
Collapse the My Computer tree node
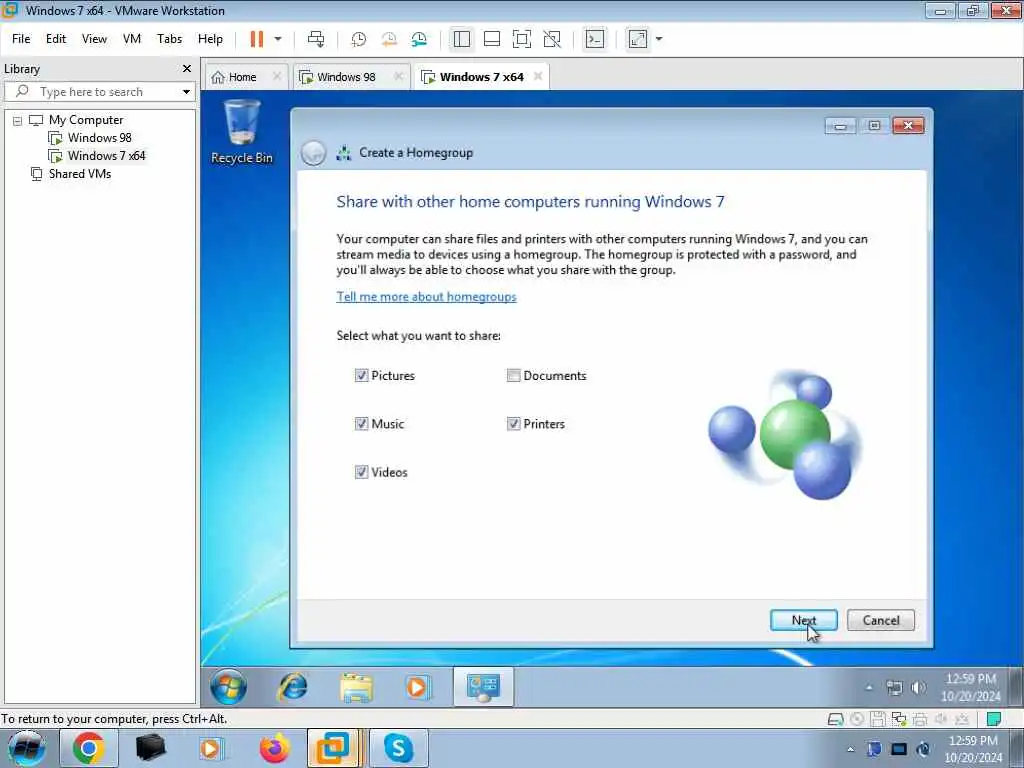18,121
